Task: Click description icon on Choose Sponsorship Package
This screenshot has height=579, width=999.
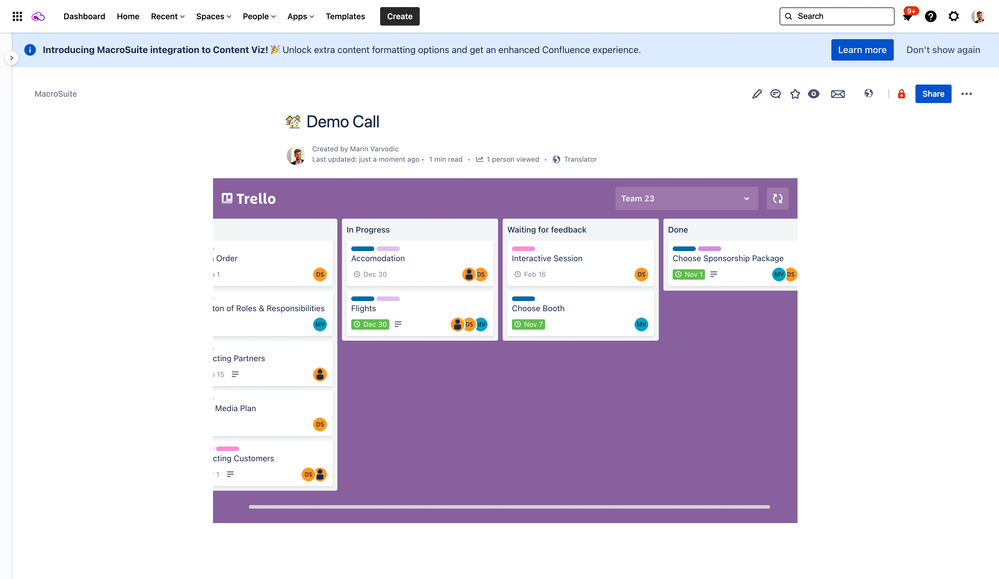Action: (714, 275)
